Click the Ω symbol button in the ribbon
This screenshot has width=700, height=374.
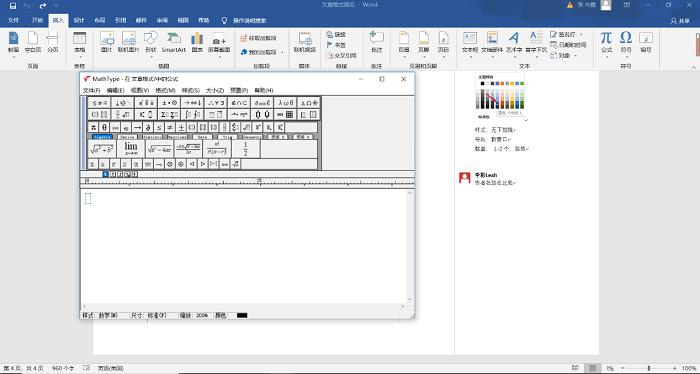pos(626,42)
